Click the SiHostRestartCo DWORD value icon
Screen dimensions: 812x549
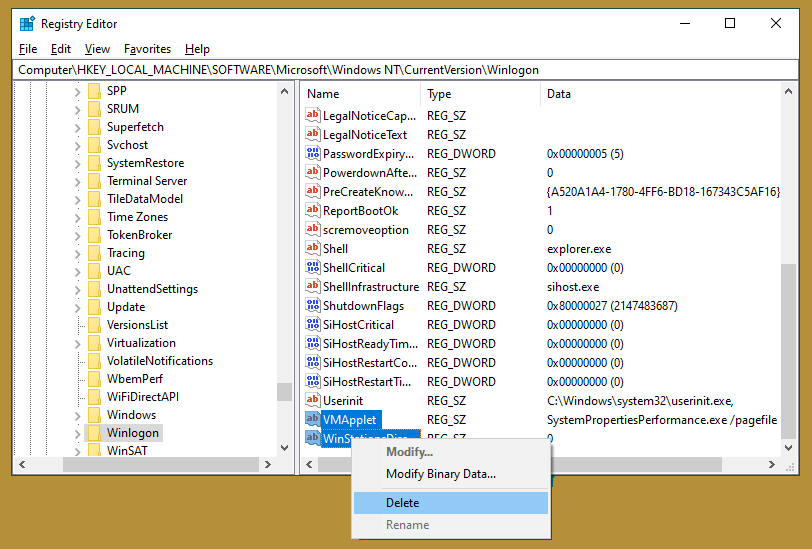click(312, 362)
